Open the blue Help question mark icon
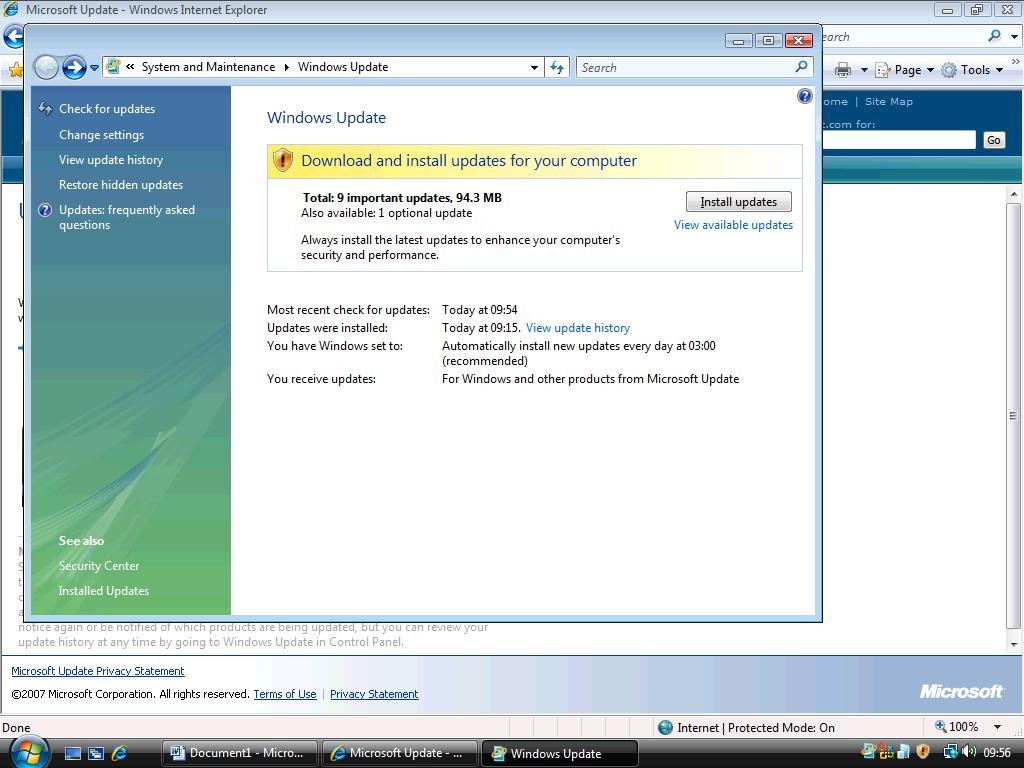This screenshot has height=768, width=1024. coord(805,97)
